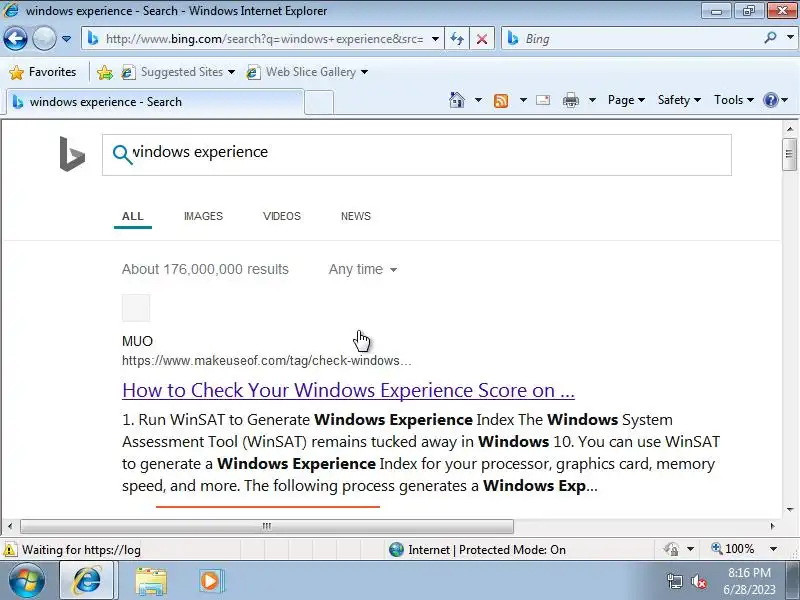
Task: Expand the Home button dropdown arrow
Action: click(478, 100)
